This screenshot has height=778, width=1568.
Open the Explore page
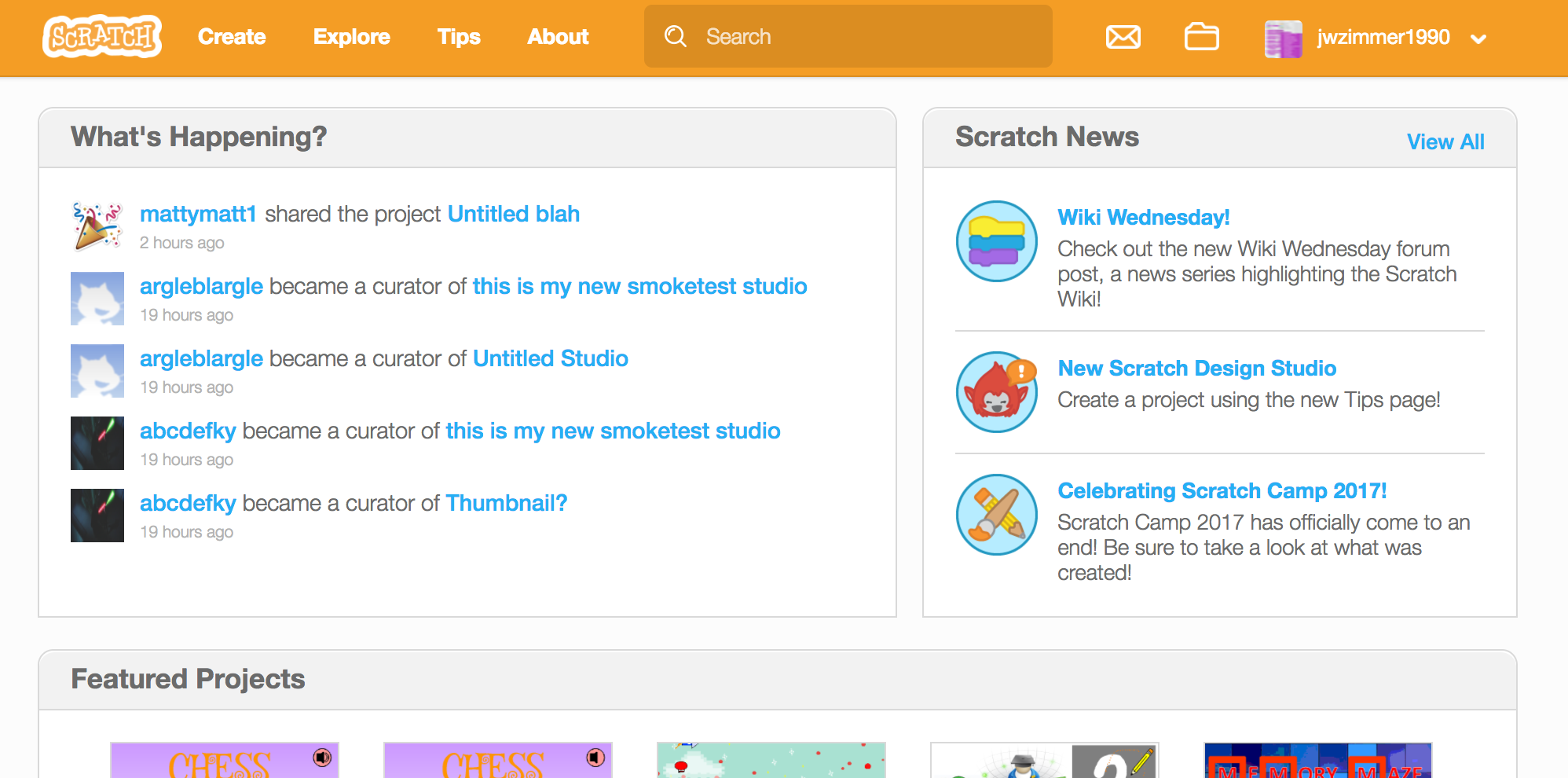(351, 37)
